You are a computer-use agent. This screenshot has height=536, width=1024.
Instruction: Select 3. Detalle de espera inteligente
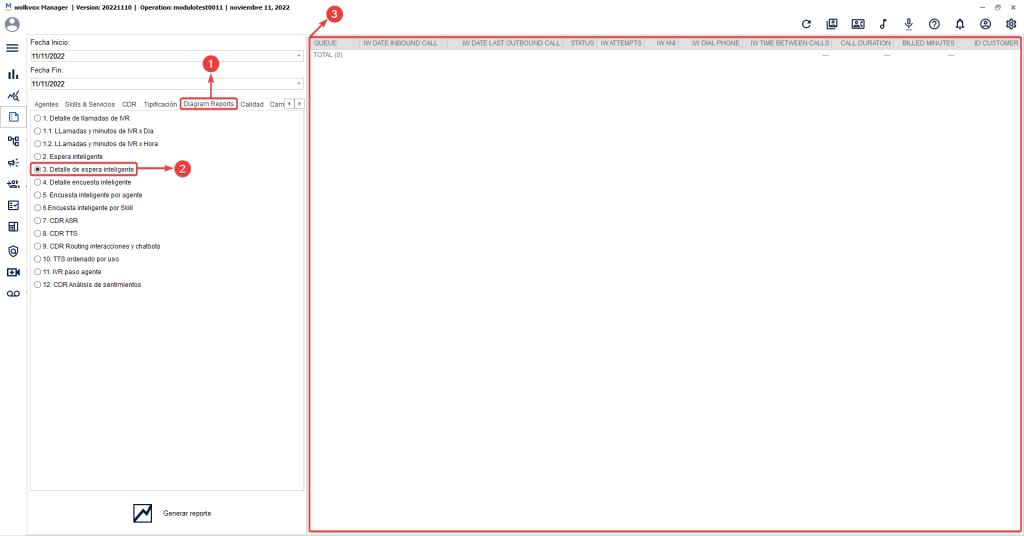pyautogui.click(x=84, y=169)
